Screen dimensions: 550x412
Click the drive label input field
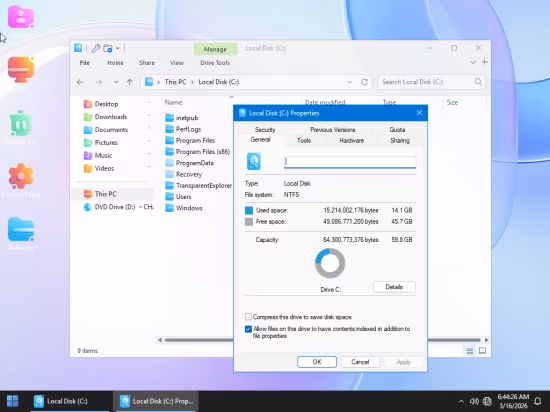click(x=350, y=162)
